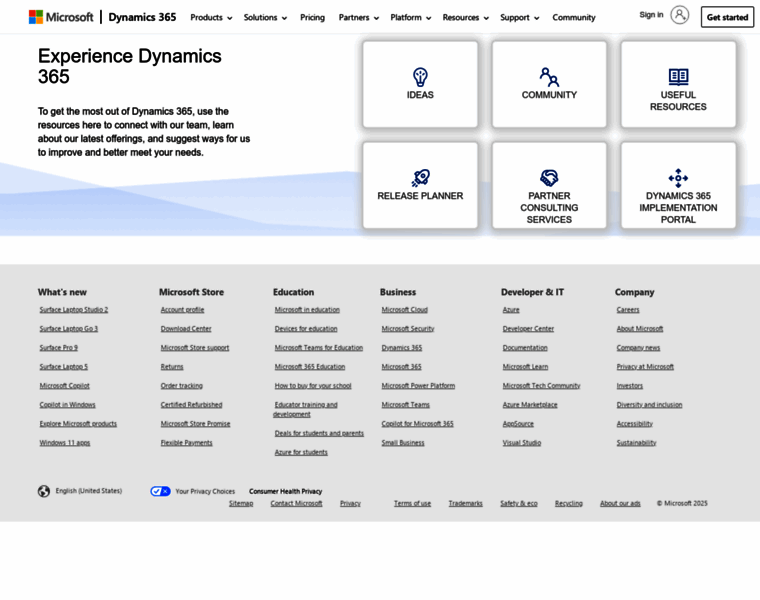The width and height of the screenshot is (760, 600).
Task: Open the Ideas lightbulb tile
Action: point(420,84)
